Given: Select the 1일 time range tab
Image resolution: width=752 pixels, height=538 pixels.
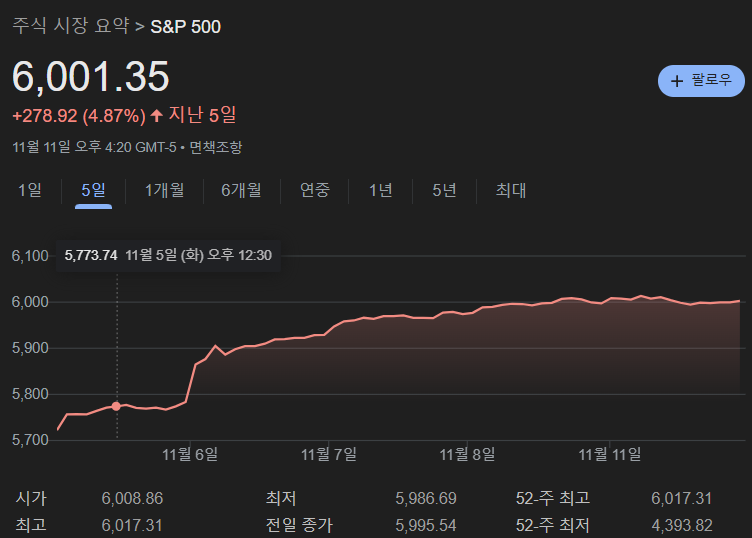Looking at the screenshot, I should [x=30, y=190].
